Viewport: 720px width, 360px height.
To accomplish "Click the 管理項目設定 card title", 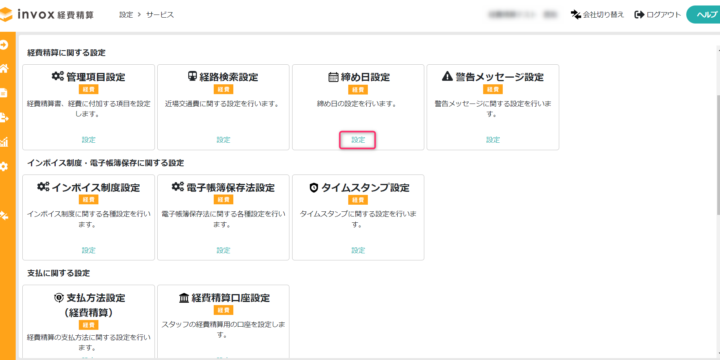I will [x=96, y=77].
